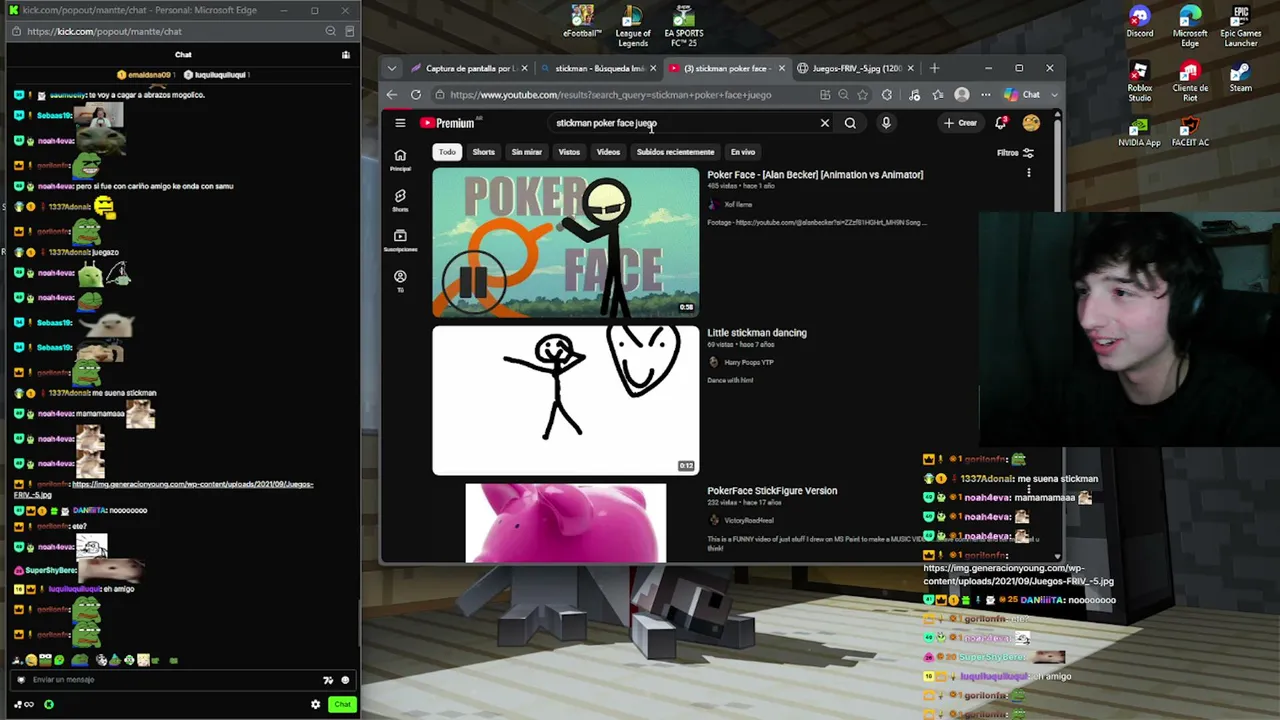Select the Todo filter chip
The width and height of the screenshot is (1280, 720).
[x=447, y=152]
